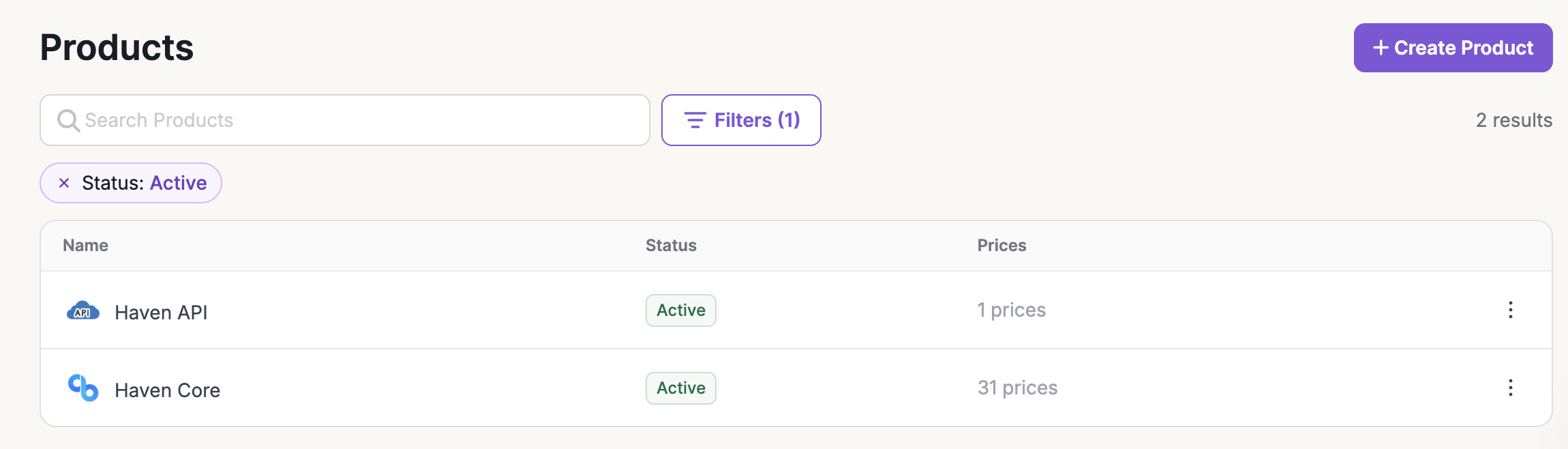Screen dimensions: 1568x449
Task: Click the Status: Active filter label
Action: click(x=145, y=183)
